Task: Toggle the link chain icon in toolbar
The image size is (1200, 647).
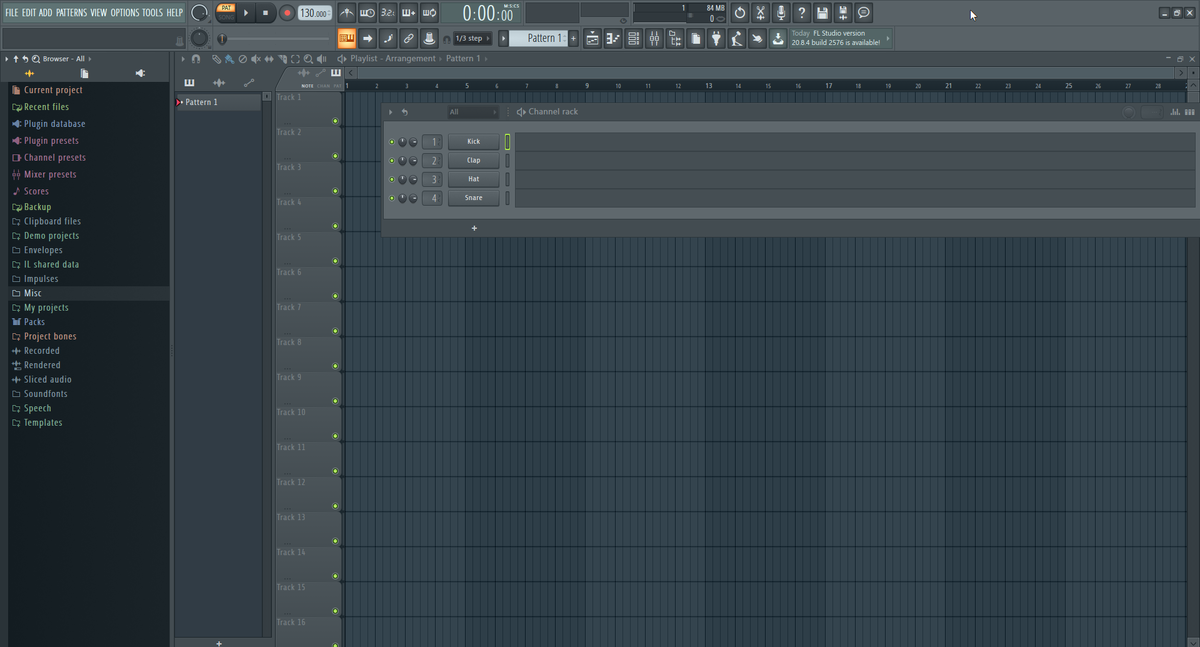Action: tap(408, 38)
